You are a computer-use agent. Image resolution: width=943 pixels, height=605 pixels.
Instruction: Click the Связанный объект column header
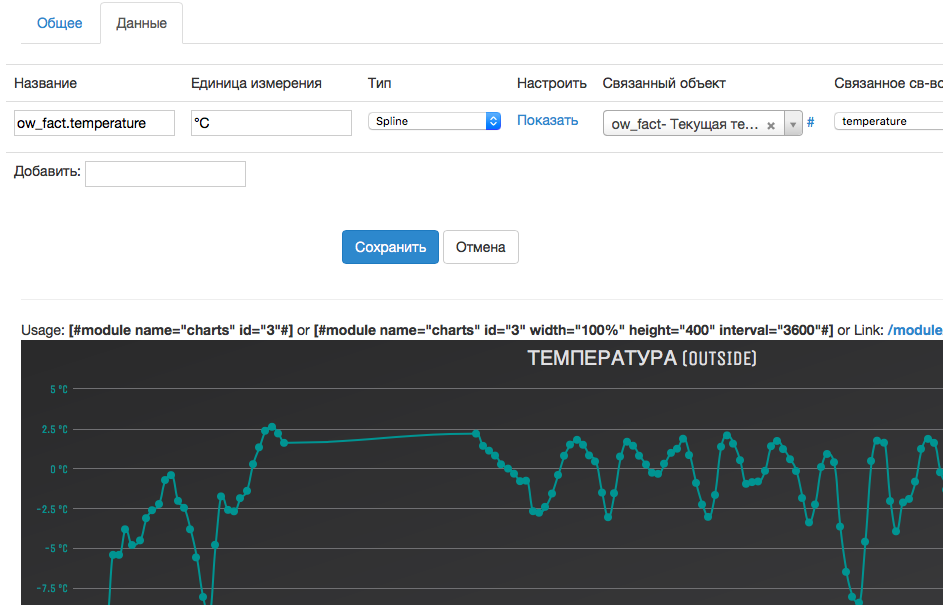(x=664, y=83)
